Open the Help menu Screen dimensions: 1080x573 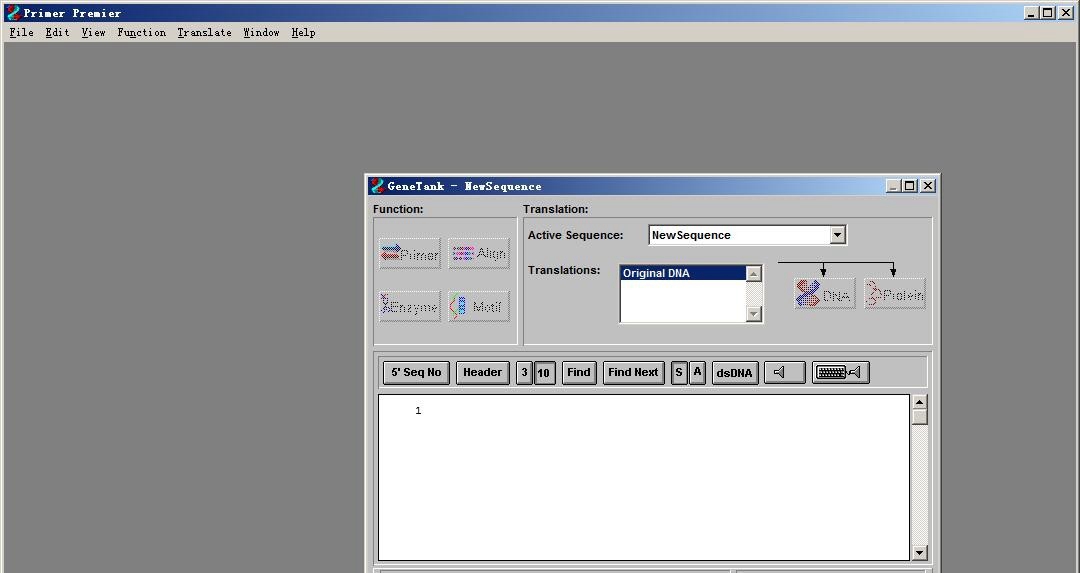[303, 32]
